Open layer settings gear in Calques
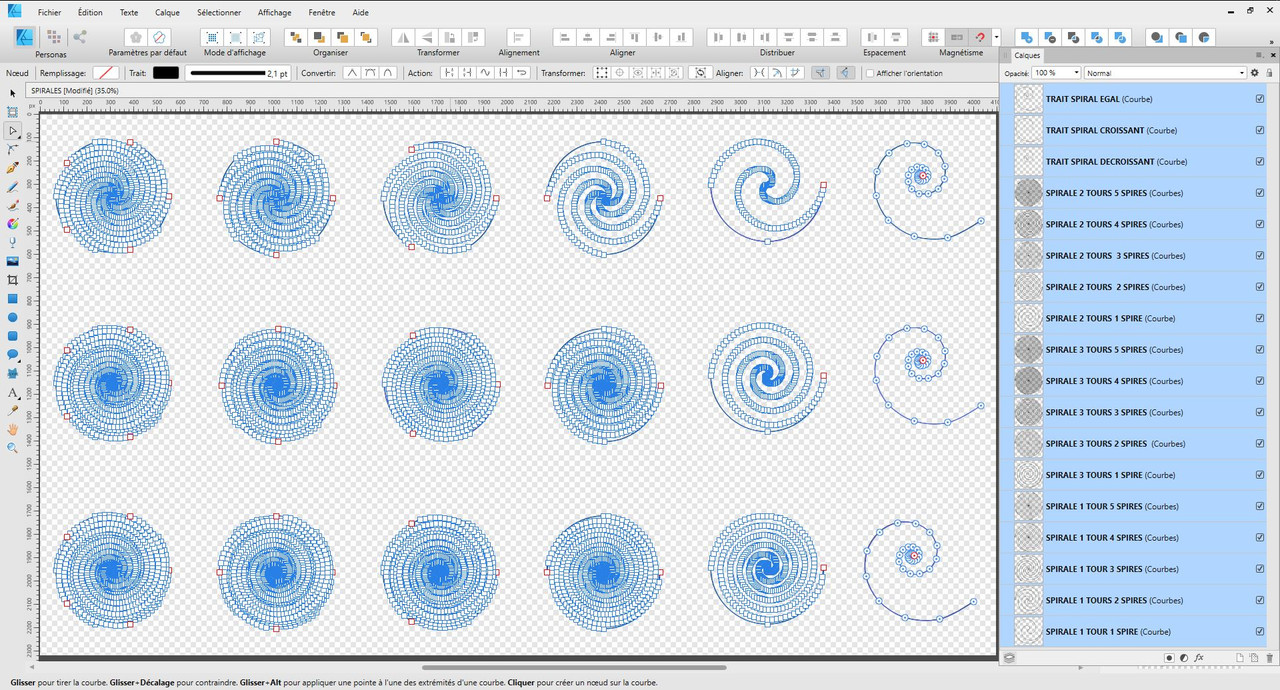Image resolution: width=1280 pixels, height=690 pixels. pyautogui.click(x=1255, y=73)
